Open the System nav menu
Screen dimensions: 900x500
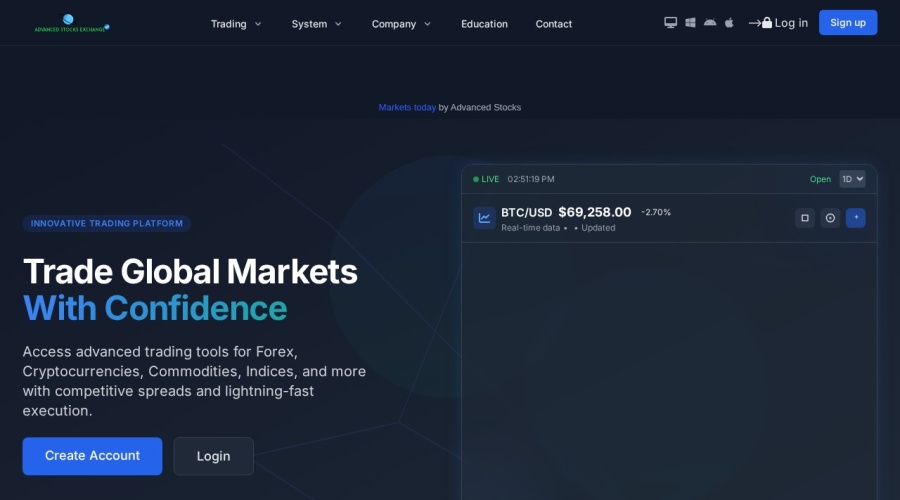[316, 24]
